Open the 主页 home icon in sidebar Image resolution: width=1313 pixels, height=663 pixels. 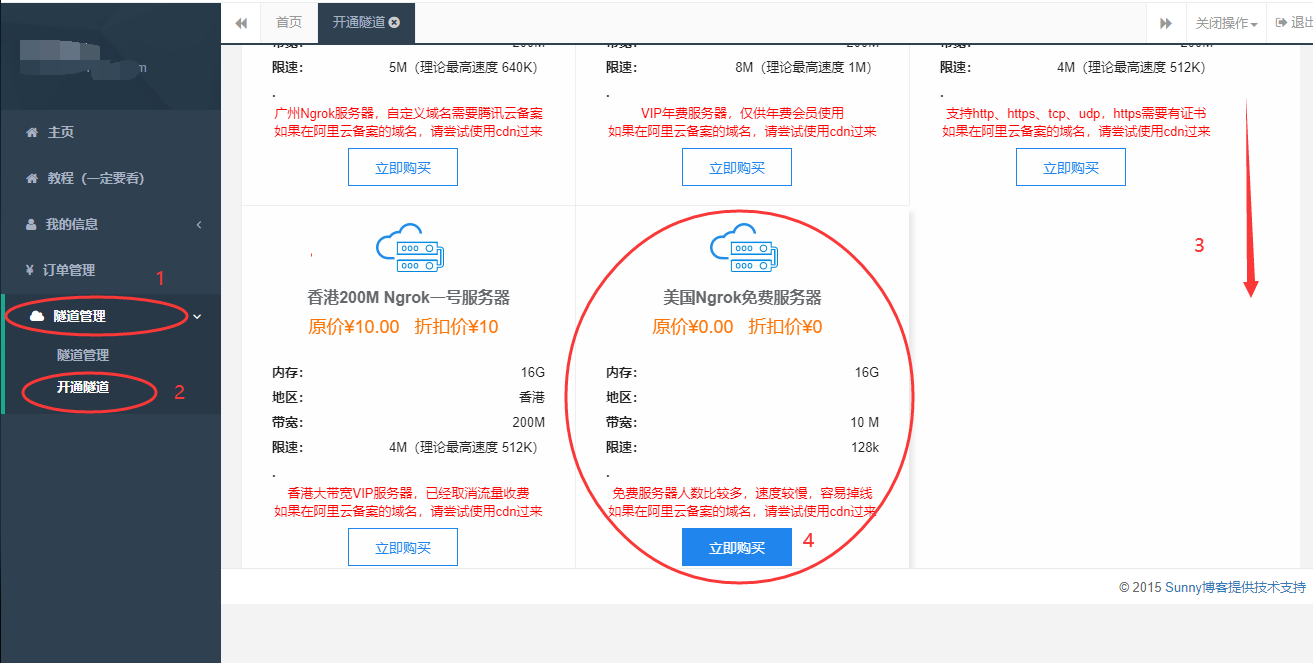(32, 133)
